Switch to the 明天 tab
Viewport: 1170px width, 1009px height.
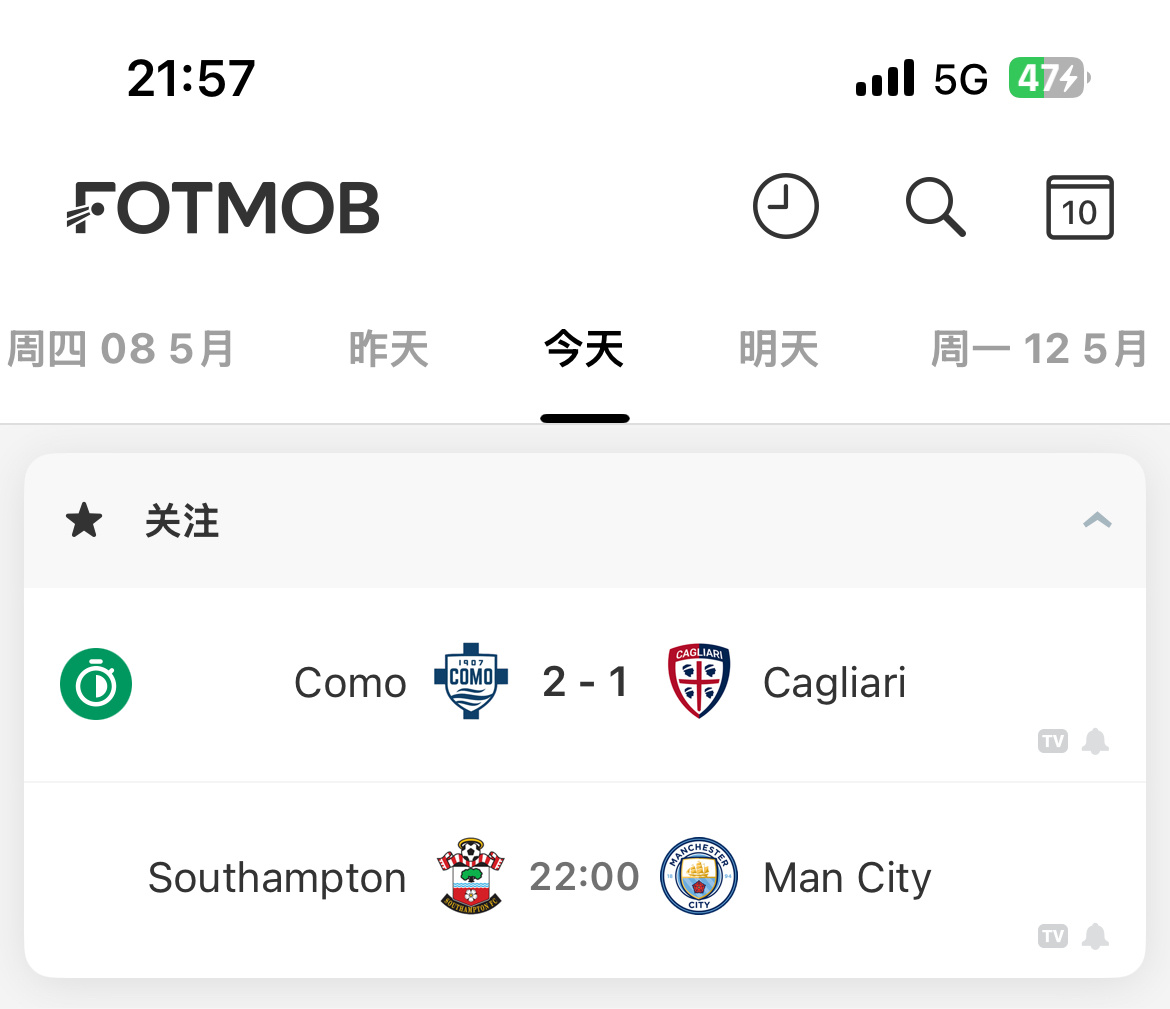point(779,349)
